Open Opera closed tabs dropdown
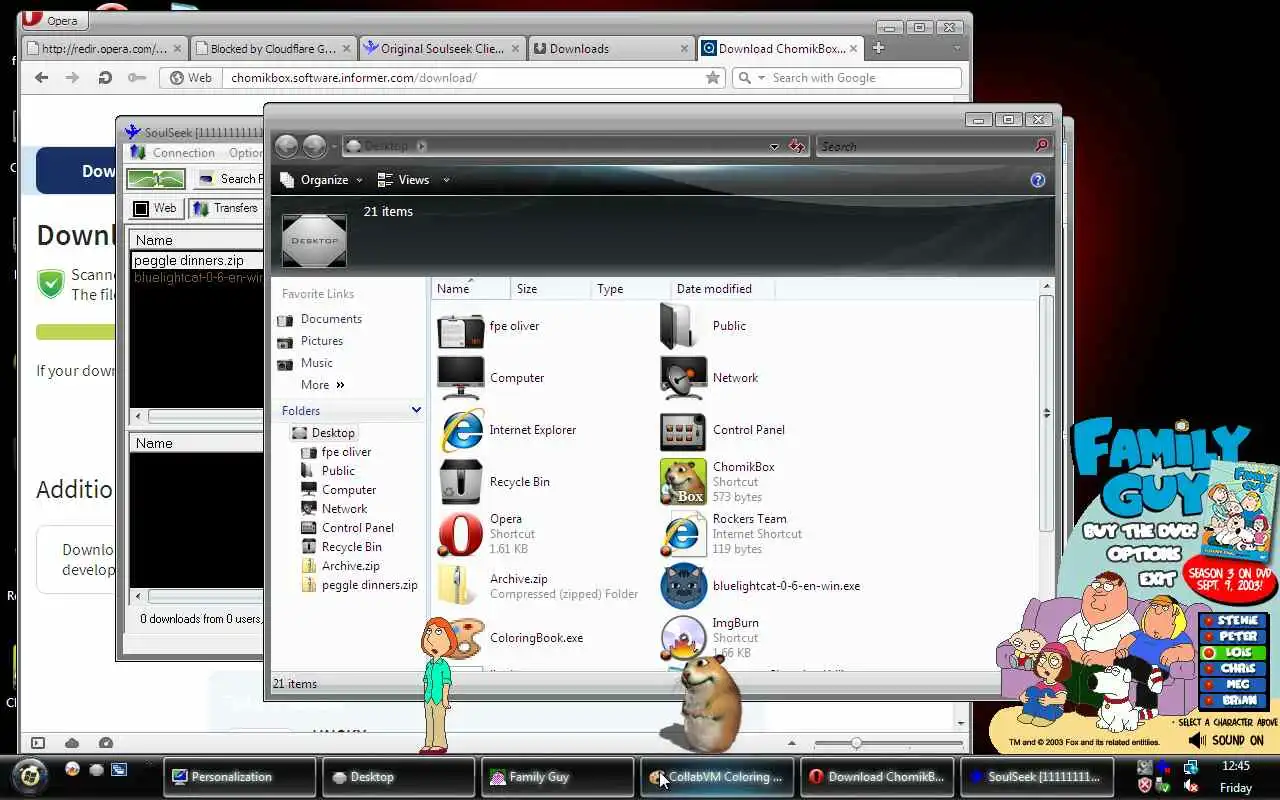Image resolution: width=1280 pixels, height=800 pixels. coord(956,48)
